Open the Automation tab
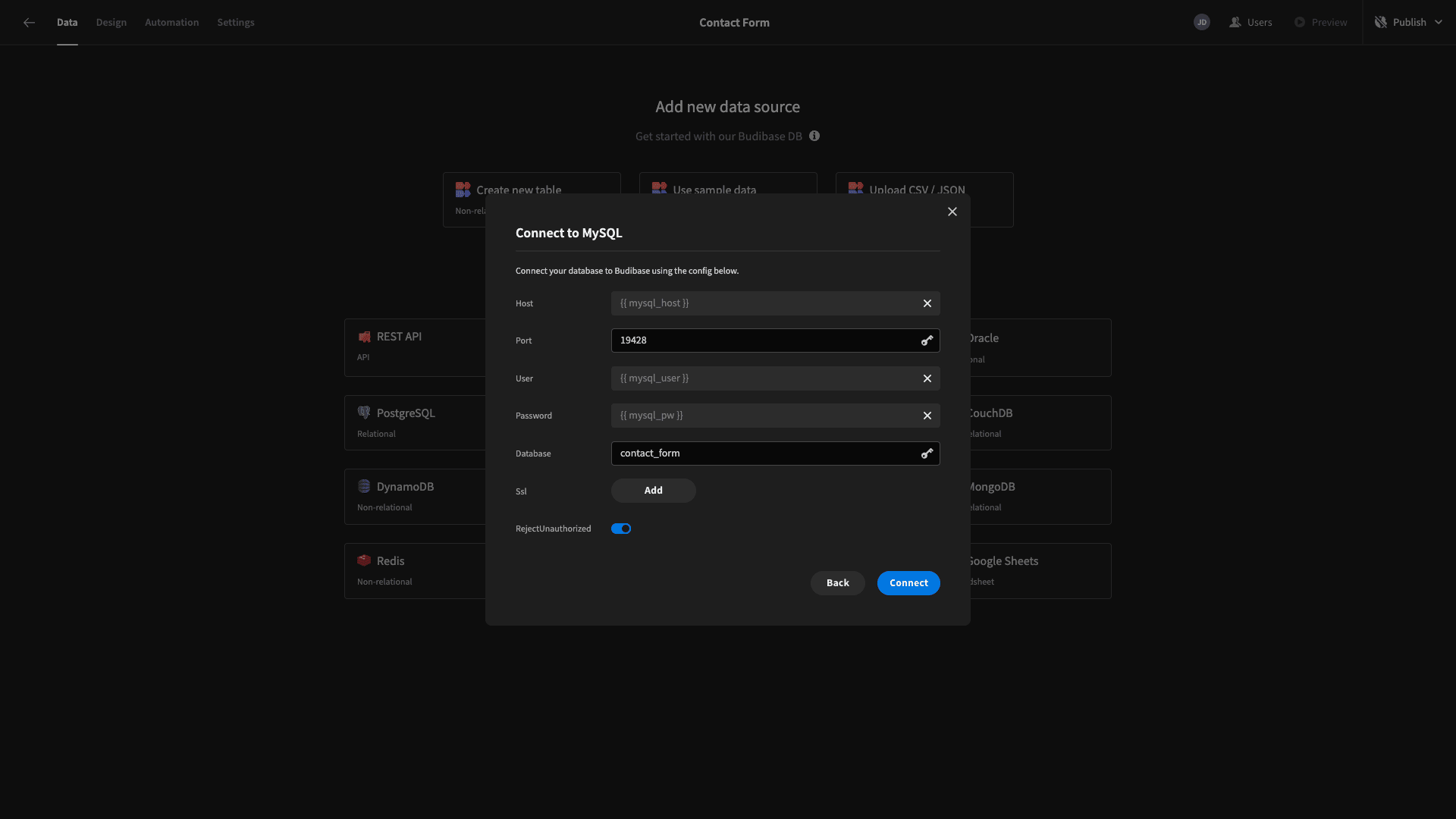The image size is (1456, 819). pyautogui.click(x=172, y=23)
